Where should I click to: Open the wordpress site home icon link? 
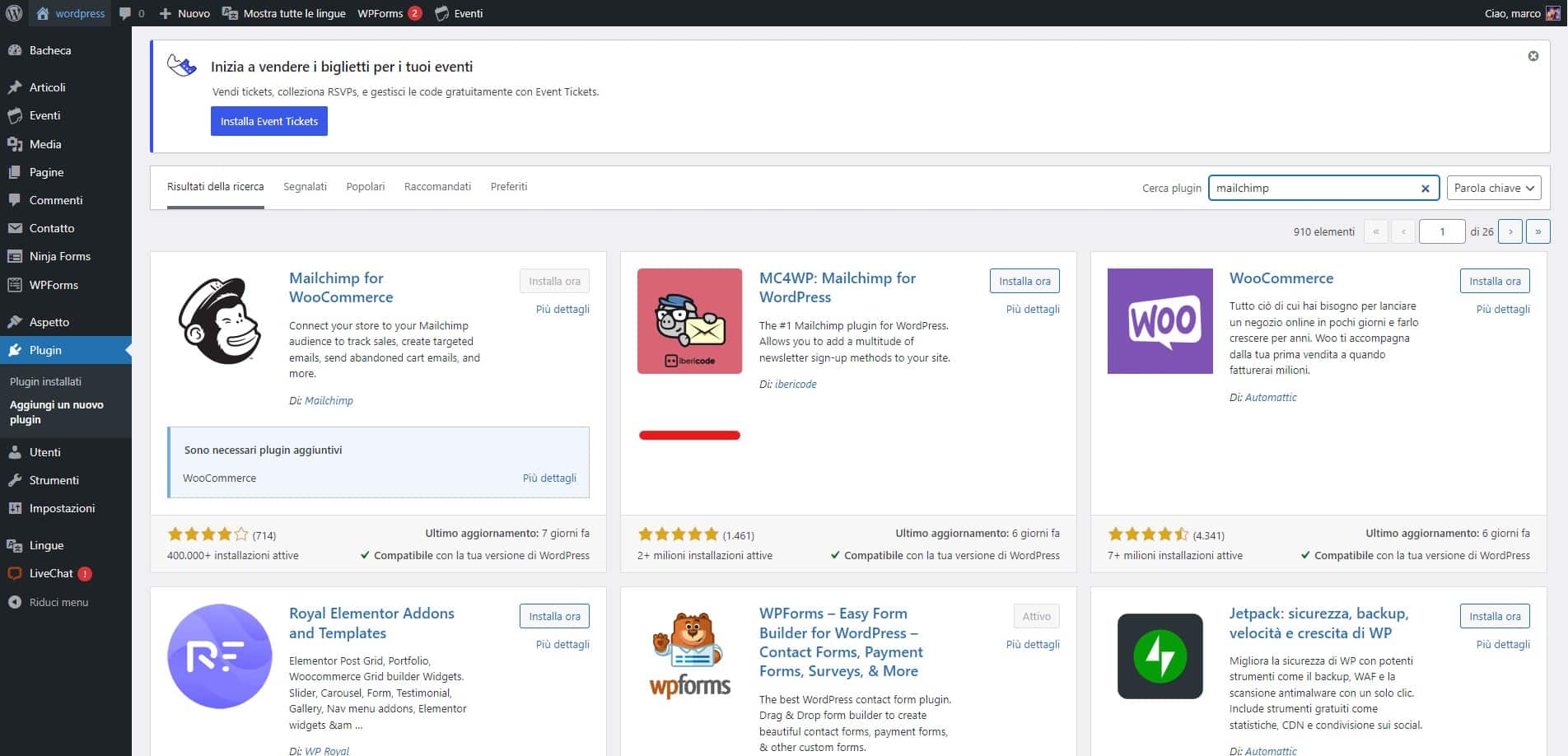click(43, 13)
